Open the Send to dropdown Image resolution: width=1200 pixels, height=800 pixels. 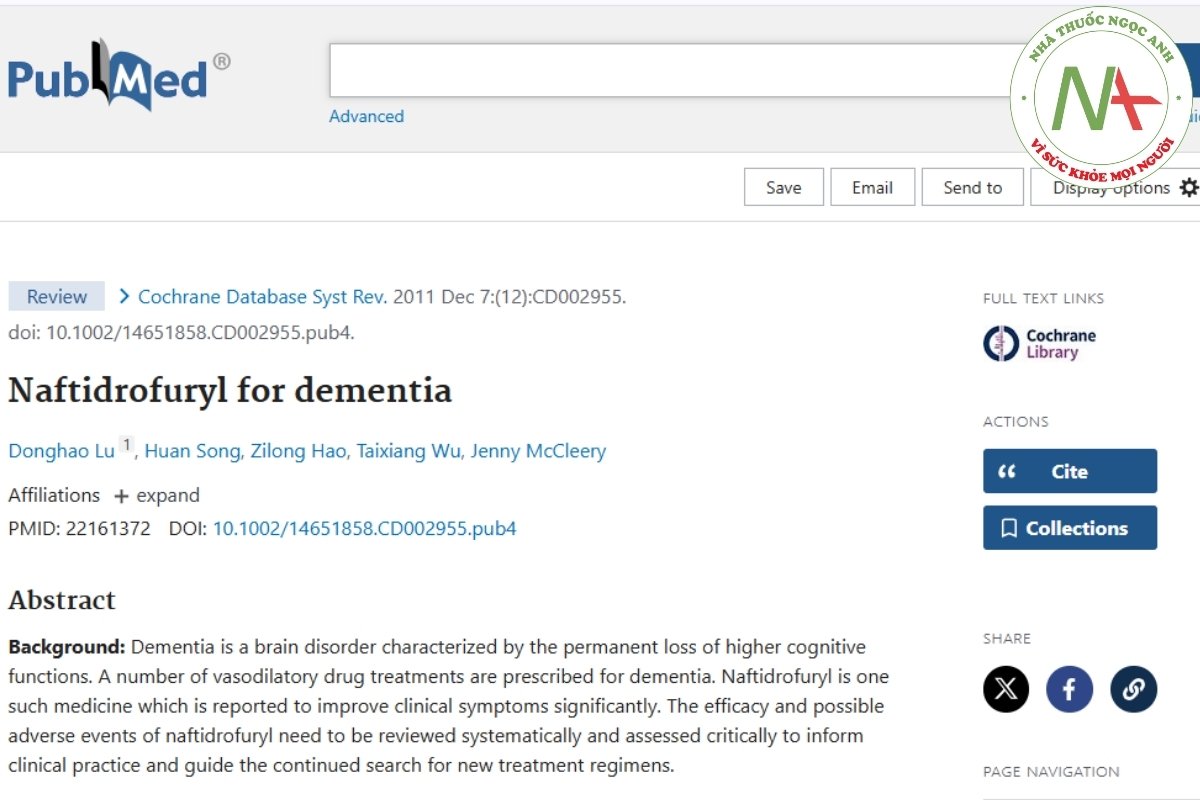click(972, 187)
